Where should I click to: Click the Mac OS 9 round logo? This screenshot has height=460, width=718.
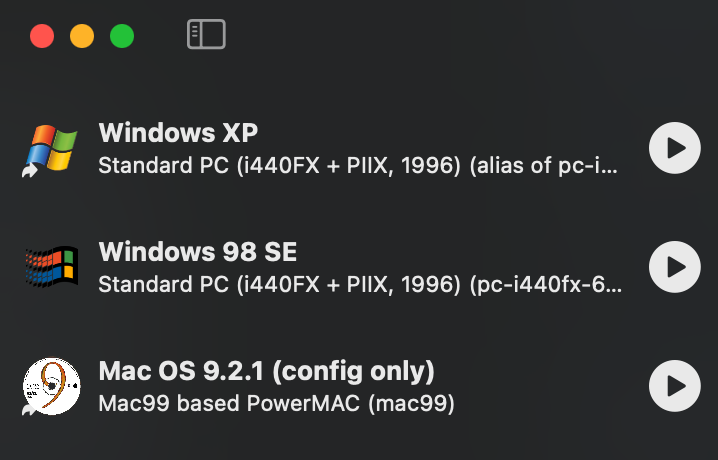[52, 386]
